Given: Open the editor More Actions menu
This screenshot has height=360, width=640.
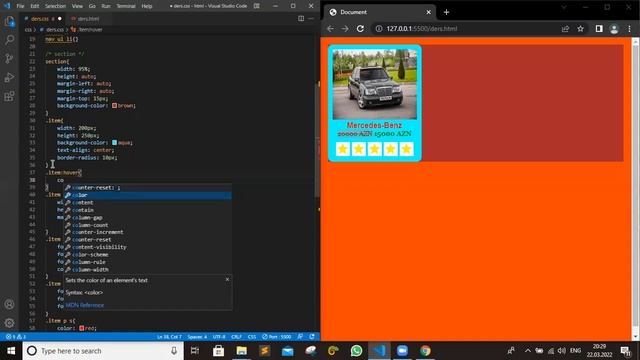Looking at the screenshot, I should (311, 18).
